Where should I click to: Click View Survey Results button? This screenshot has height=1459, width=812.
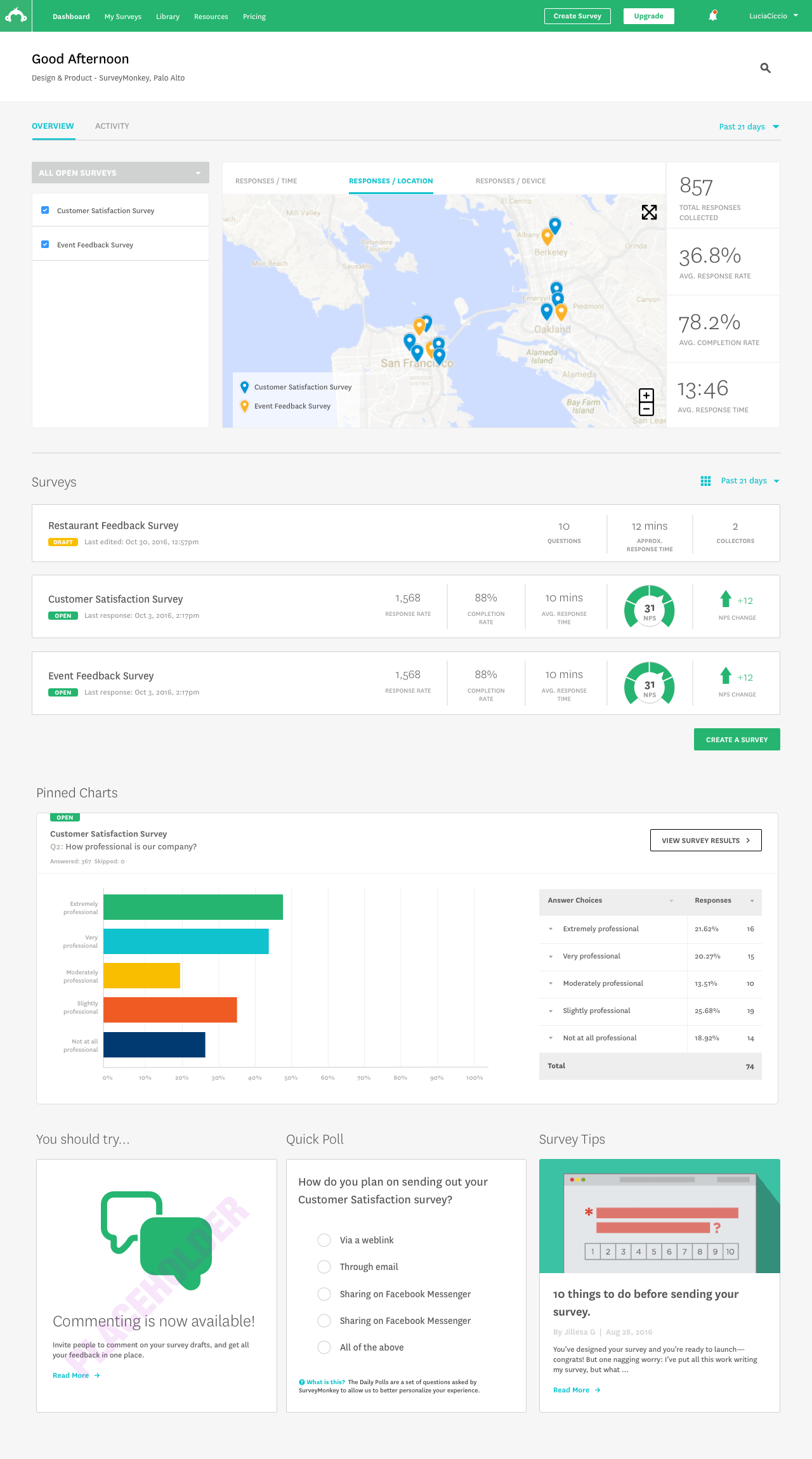tap(706, 841)
